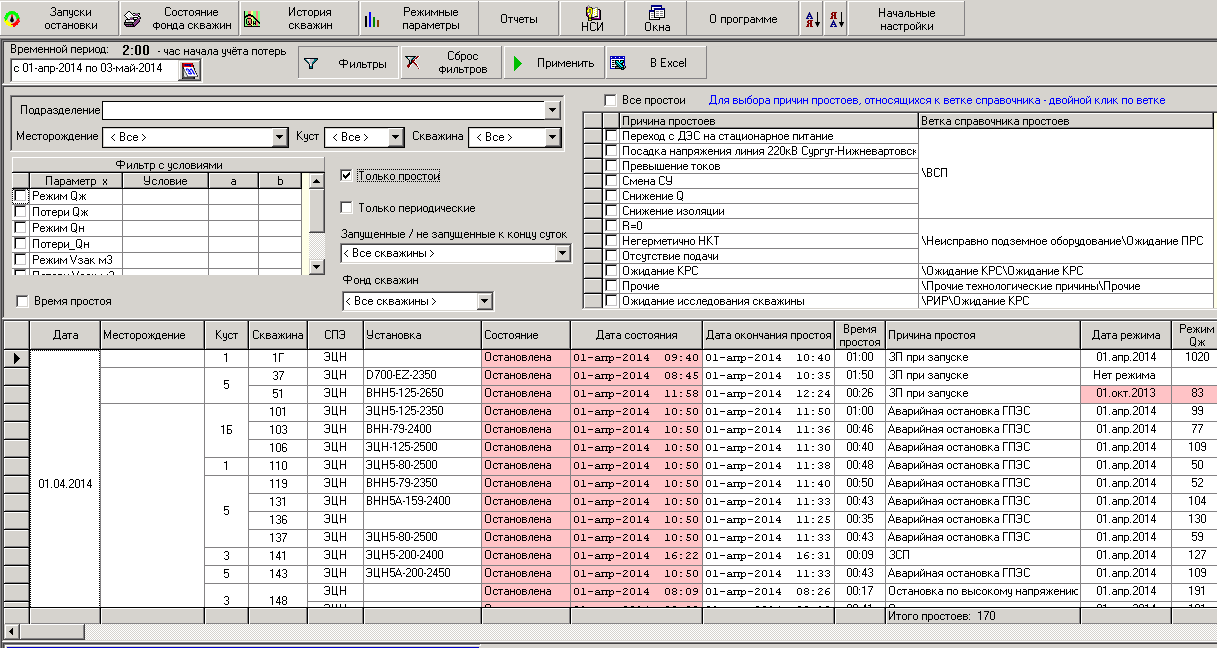Click the date period input field
This screenshot has height=649, width=1219.
[x=94, y=69]
